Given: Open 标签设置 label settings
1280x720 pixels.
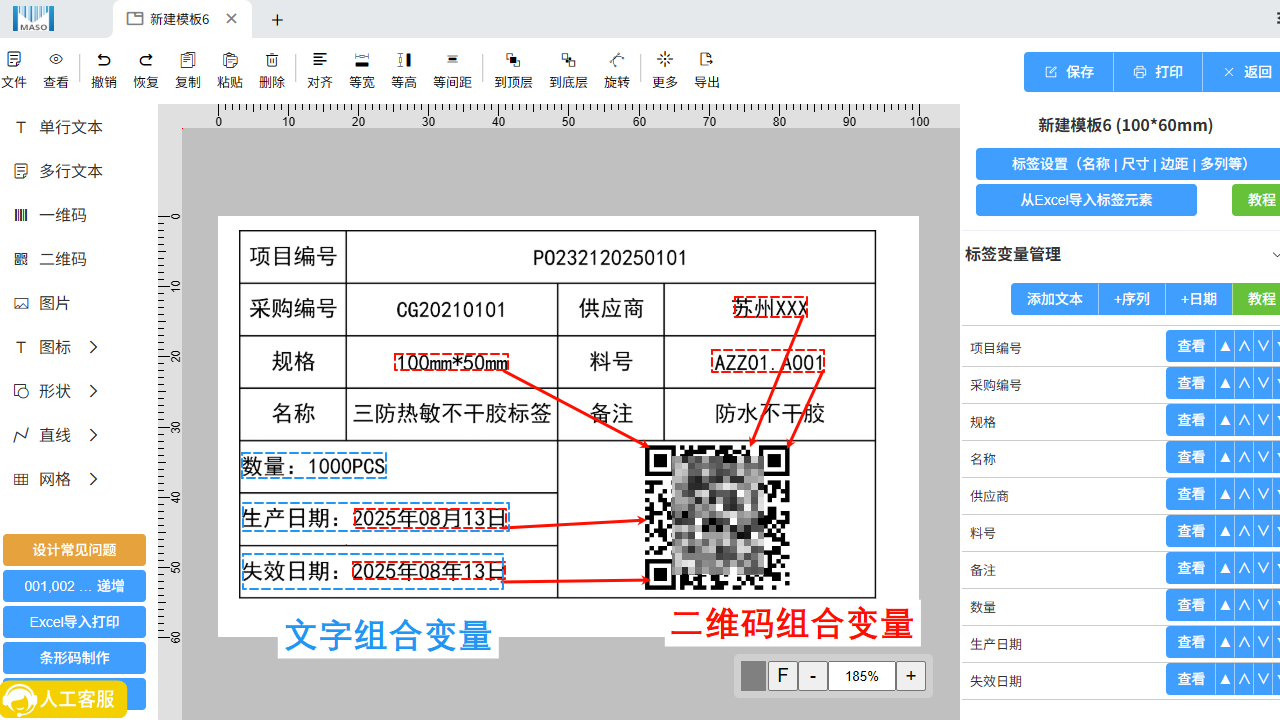Looking at the screenshot, I should pos(1128,164).
